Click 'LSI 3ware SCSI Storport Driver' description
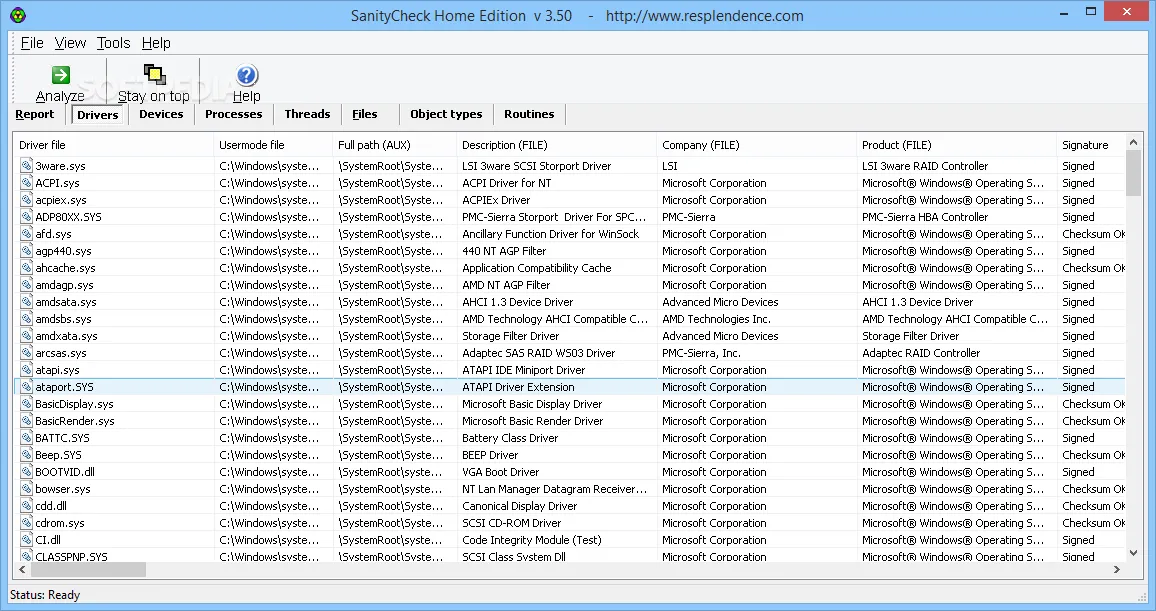The width and height of the screenshot is (1156, 611). pyautogui.click(x=537, y=166)
